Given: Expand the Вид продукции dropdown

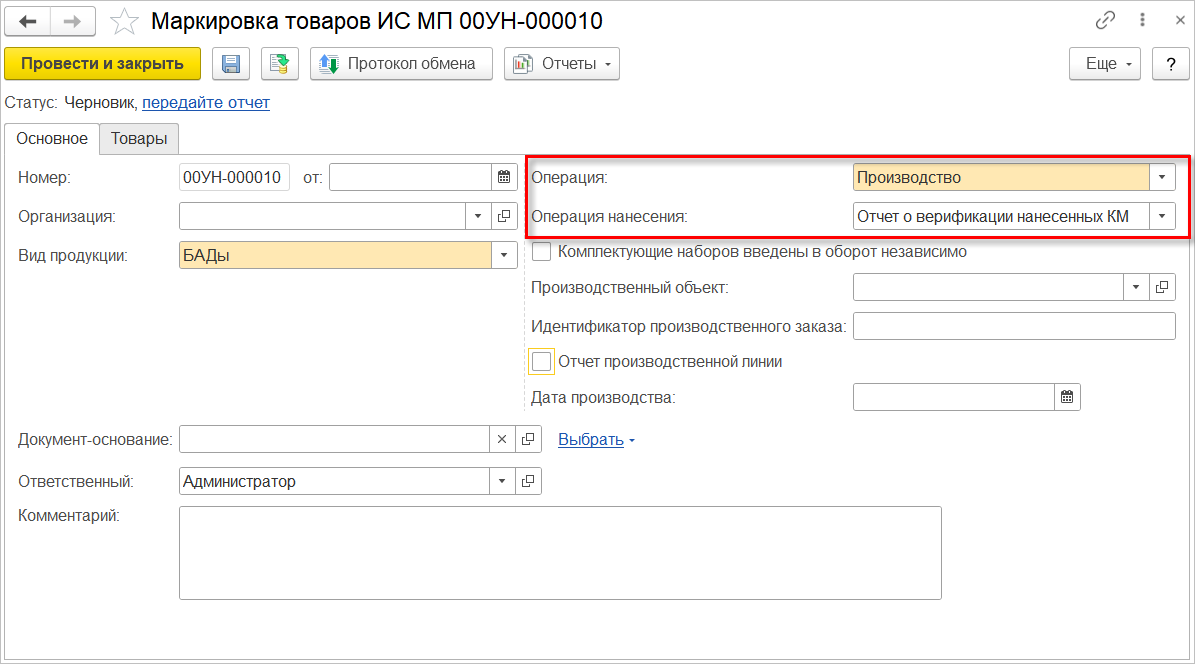Looking at the screenshot, I should (503, 255).
